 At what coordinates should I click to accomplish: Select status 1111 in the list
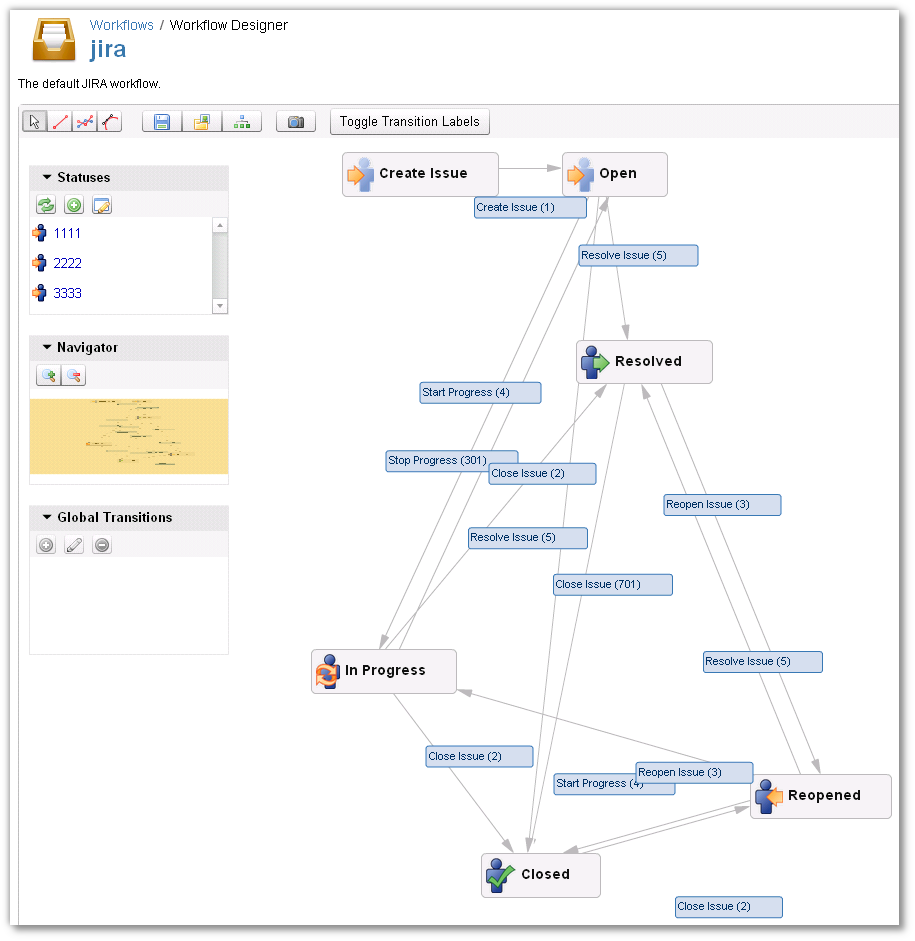click(67, 233)
